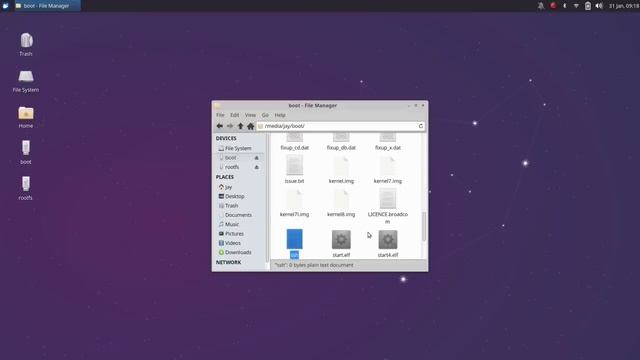
Task: Open the Help menu
Action: click(x=280, y=115)
